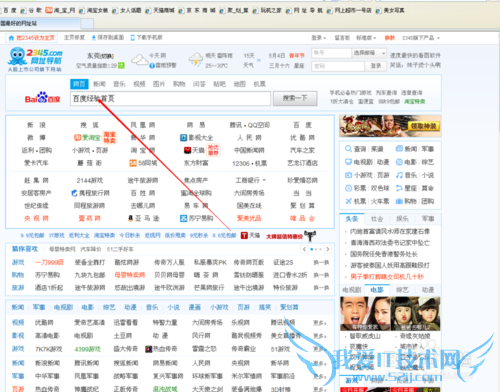Click the orange 爱淘宝 icon
The width and height of the screenshot is (500, 392).
[x=77, y=137]
